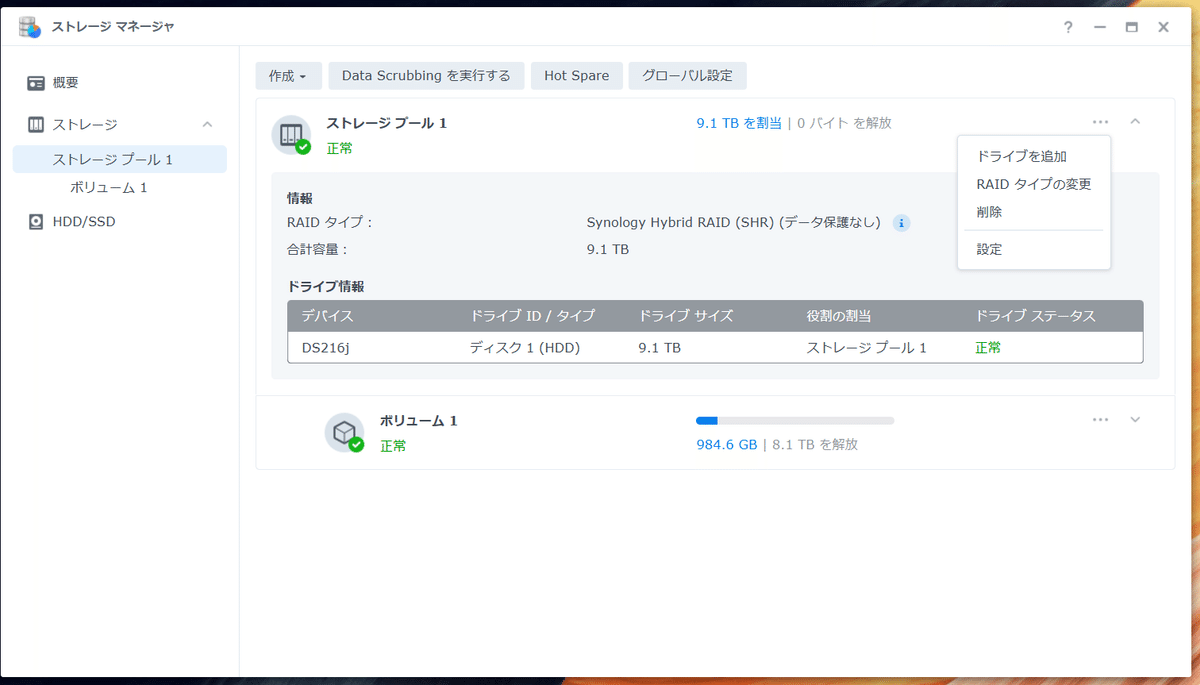Click the ドライブ サイズ column header
The image size is (1200, 685).
(x=686, y=316)
